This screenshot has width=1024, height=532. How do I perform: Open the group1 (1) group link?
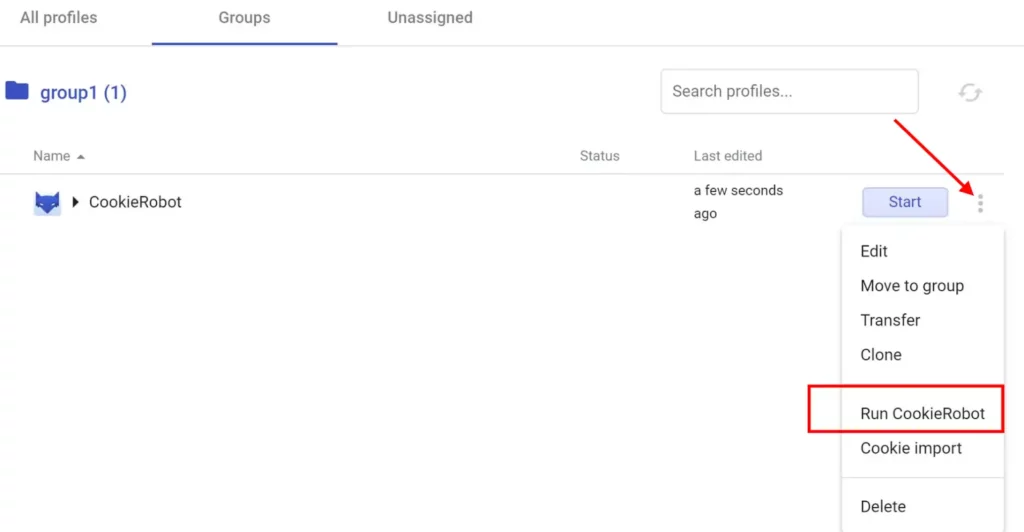pyautogui.click(x=84, y=93)
